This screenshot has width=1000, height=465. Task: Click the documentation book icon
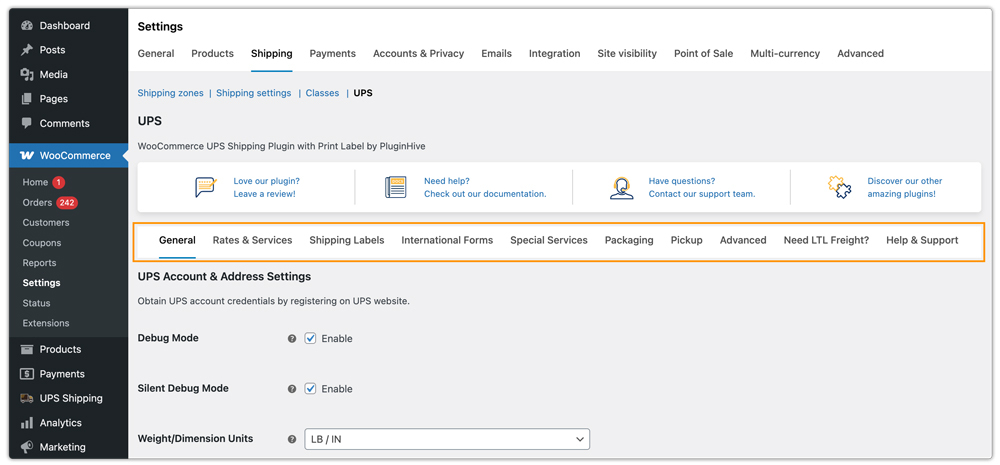point(395,188)
